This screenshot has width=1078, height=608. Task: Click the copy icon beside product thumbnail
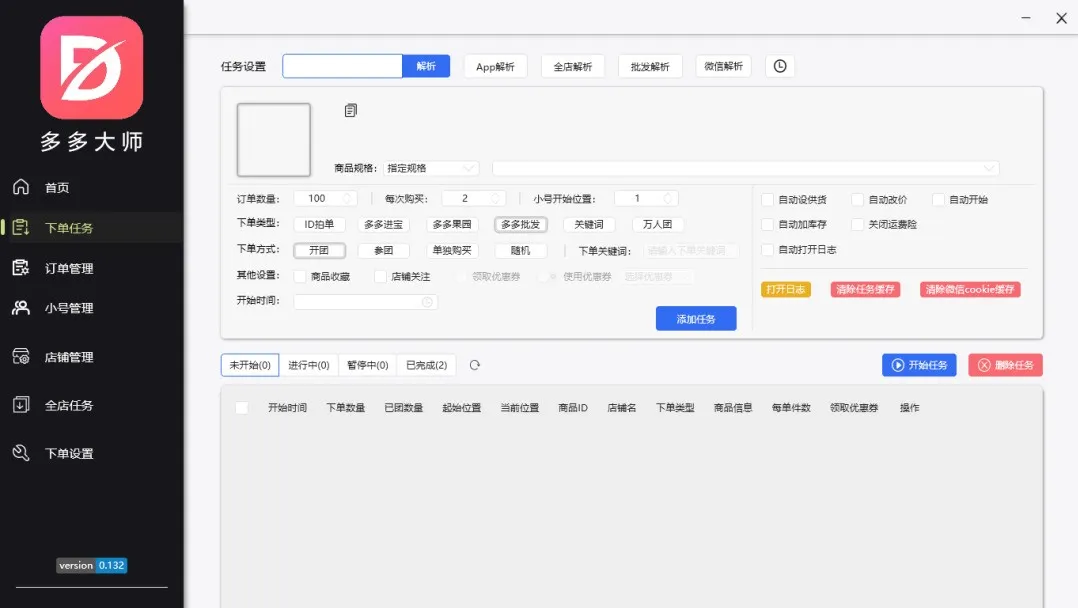click(350, 110)
